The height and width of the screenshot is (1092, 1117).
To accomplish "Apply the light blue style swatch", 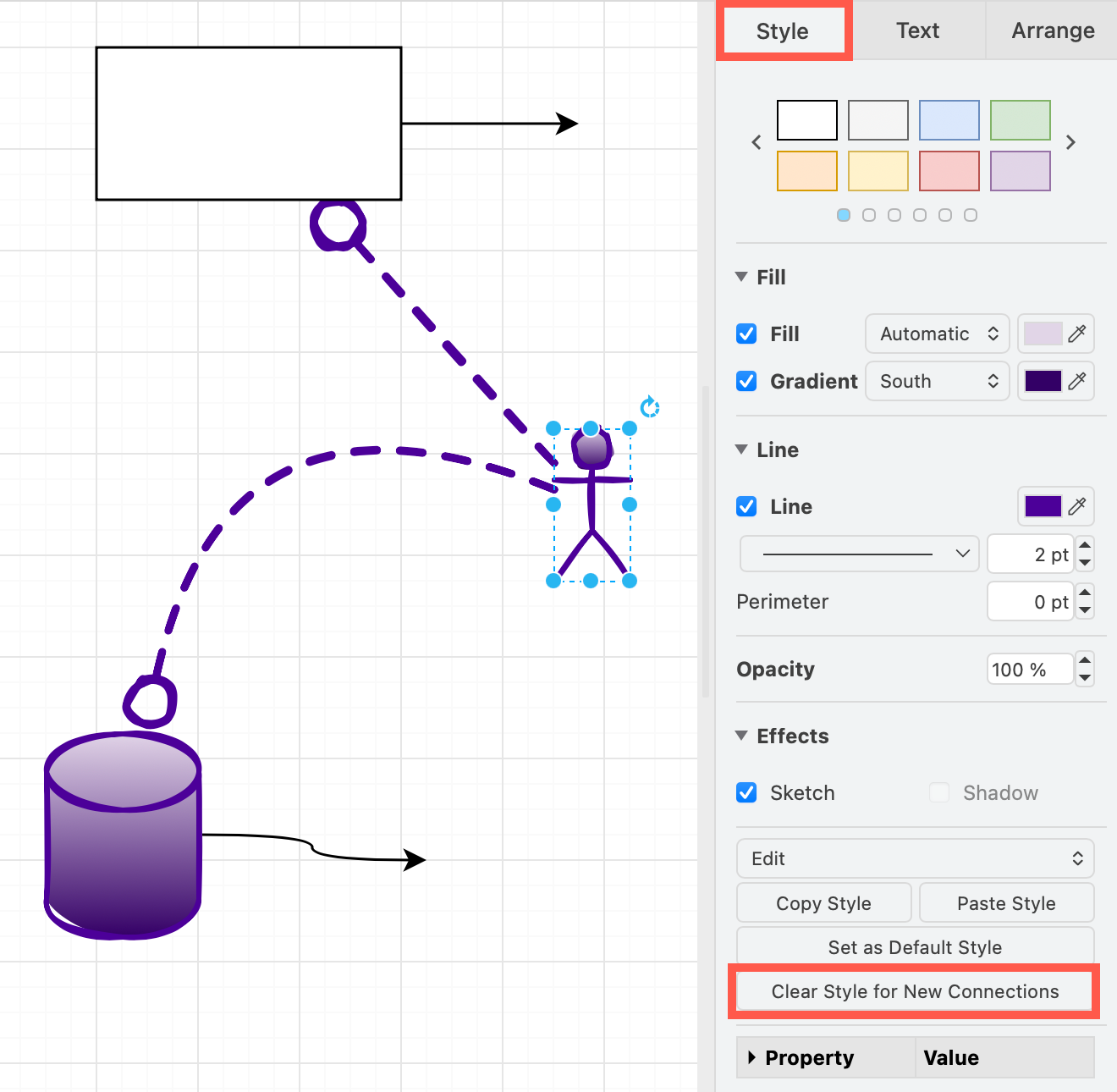I will pos(949,120).
